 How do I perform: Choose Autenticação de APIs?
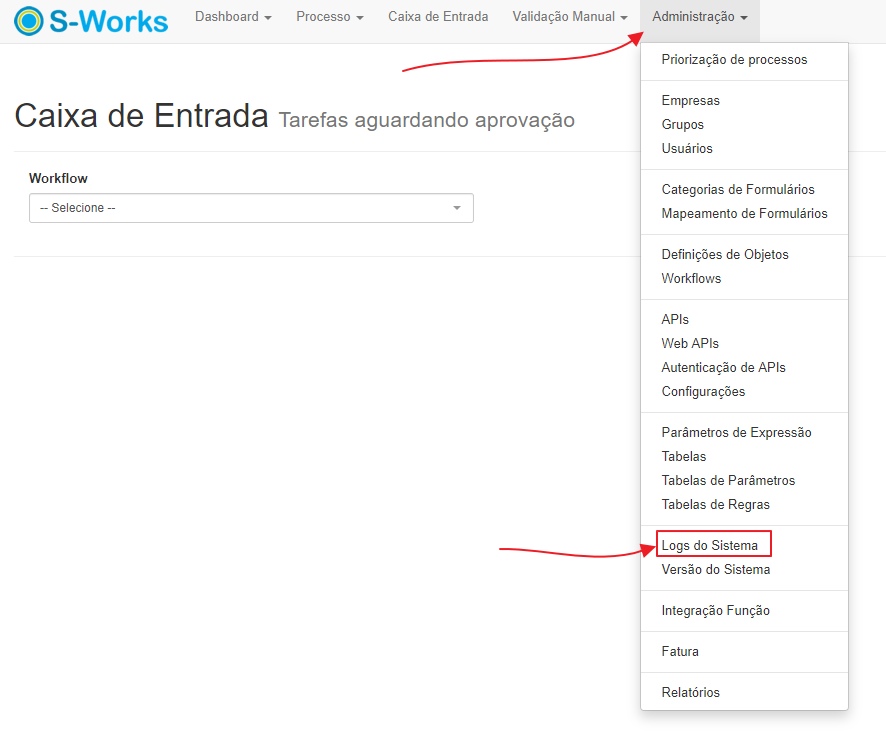(723, 367)
